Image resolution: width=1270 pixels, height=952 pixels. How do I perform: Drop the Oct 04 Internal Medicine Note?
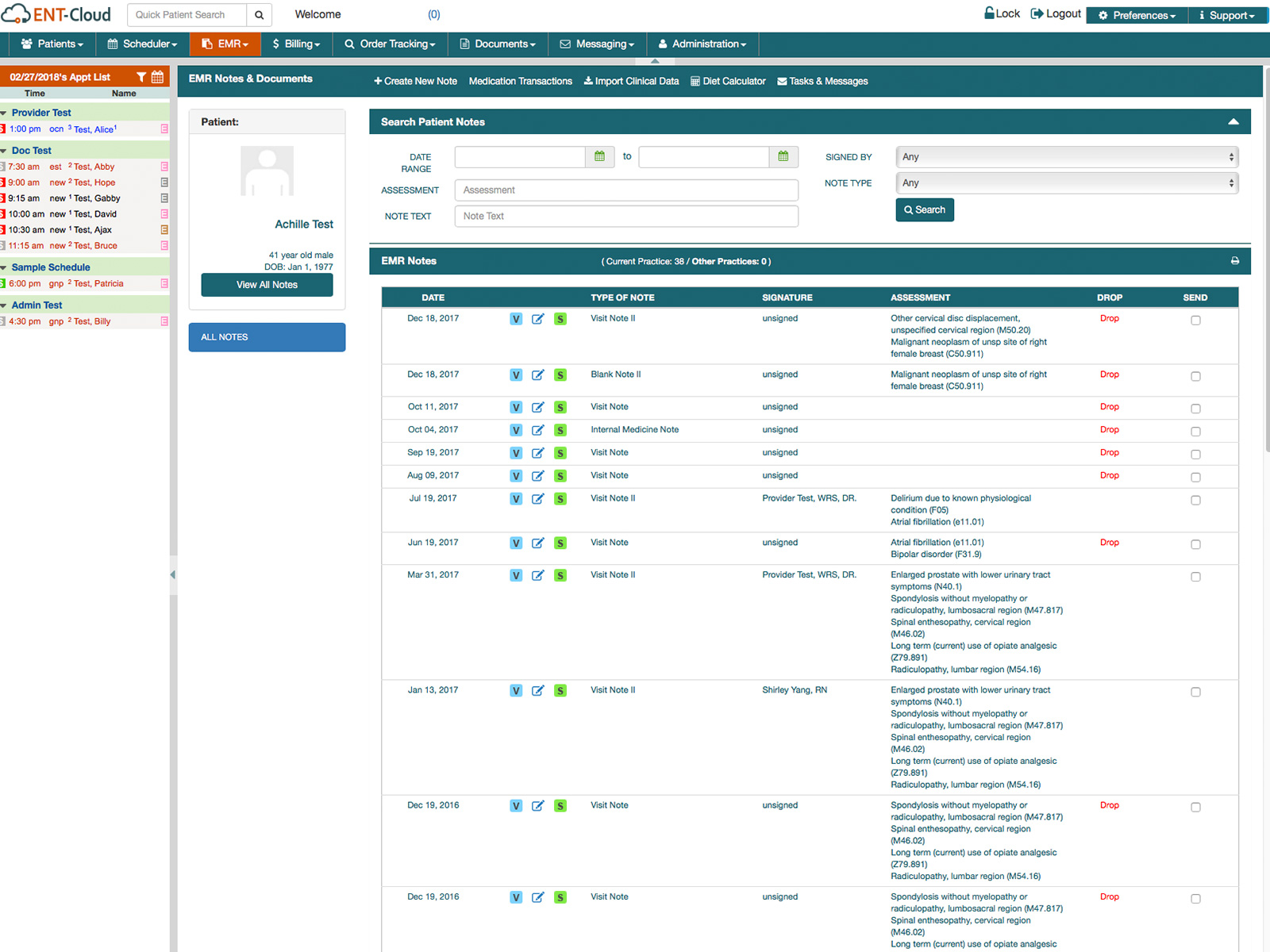1109,429
